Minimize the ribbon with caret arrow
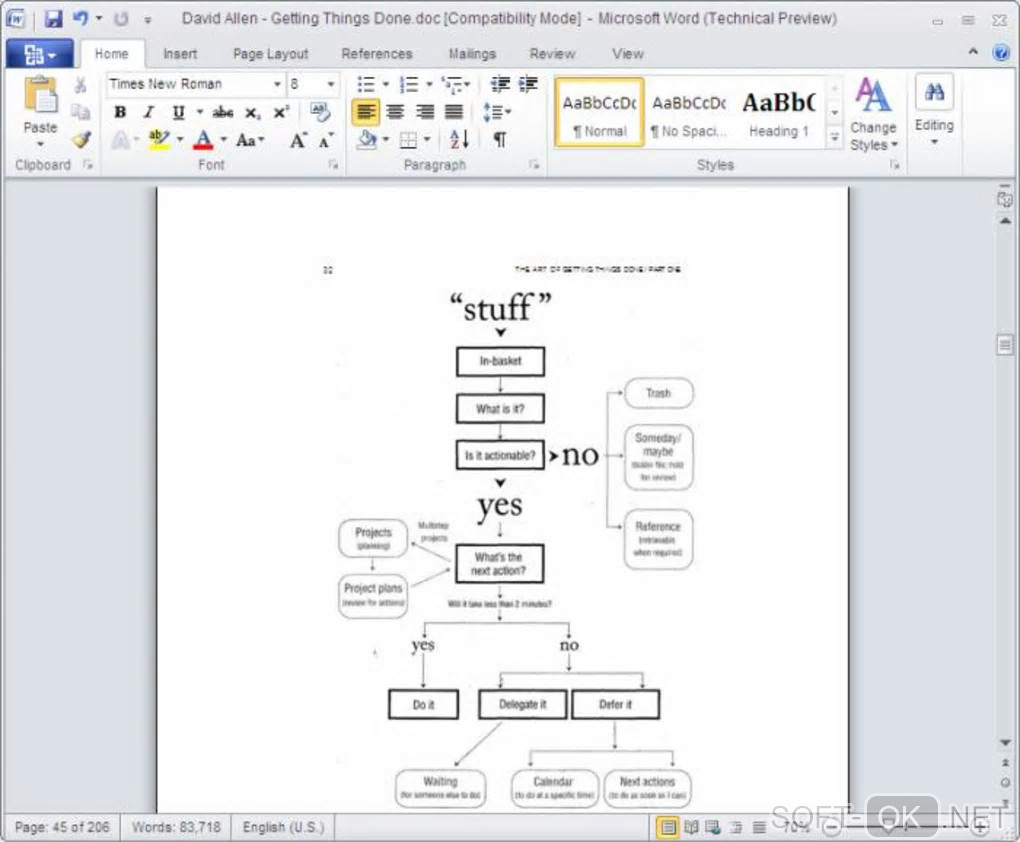Screen dimensions: 1020x842 point(973,51)
